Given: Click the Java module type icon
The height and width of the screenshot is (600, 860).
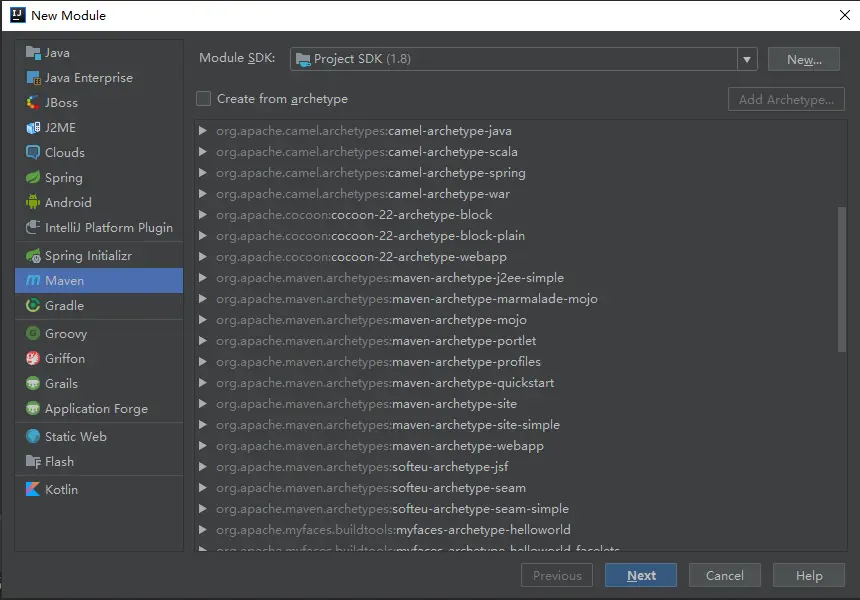Looking at the screenshot, I should pyautogui.click(x=33, y=53).
